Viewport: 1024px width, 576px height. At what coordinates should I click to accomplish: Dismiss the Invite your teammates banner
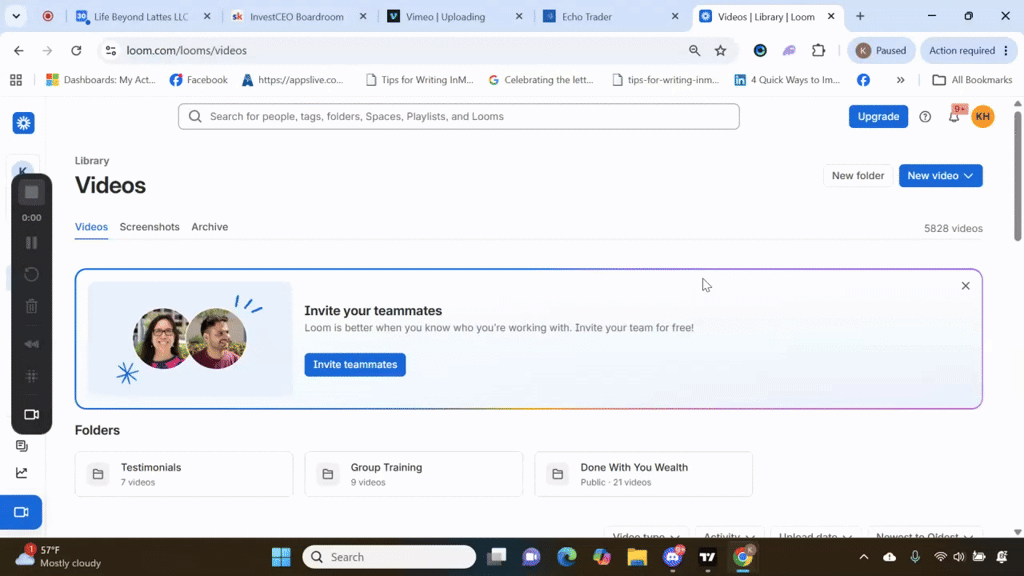(966, 286)
